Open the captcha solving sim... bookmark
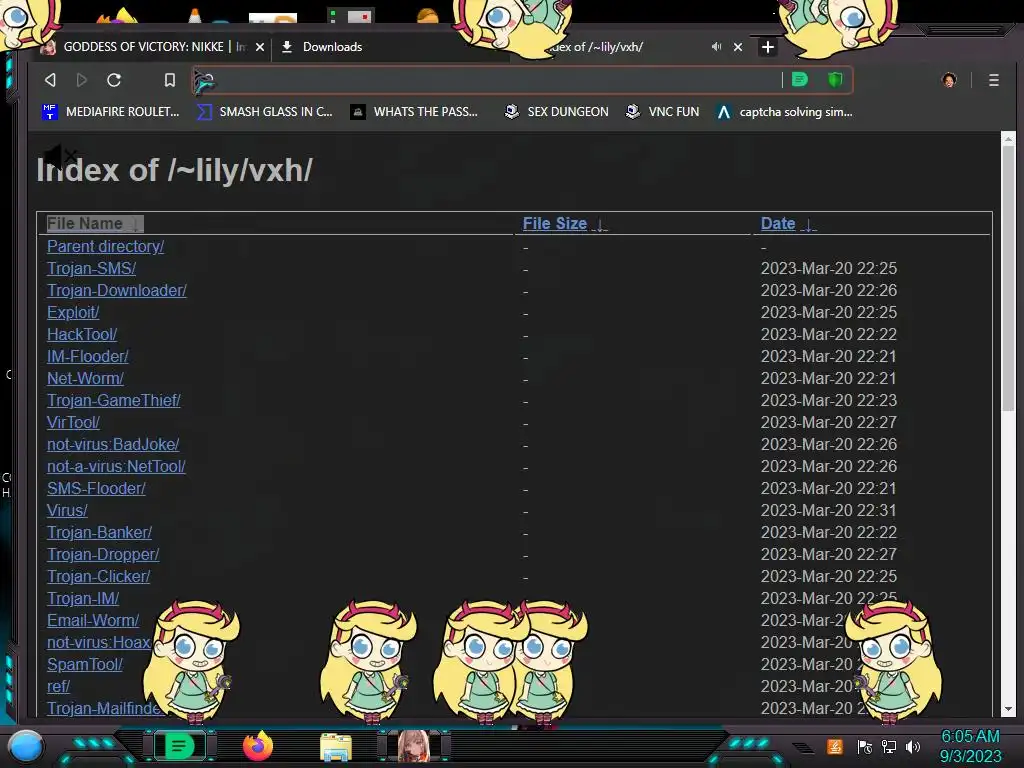Screen dimensions: 1024x768 tap(784, 112)
